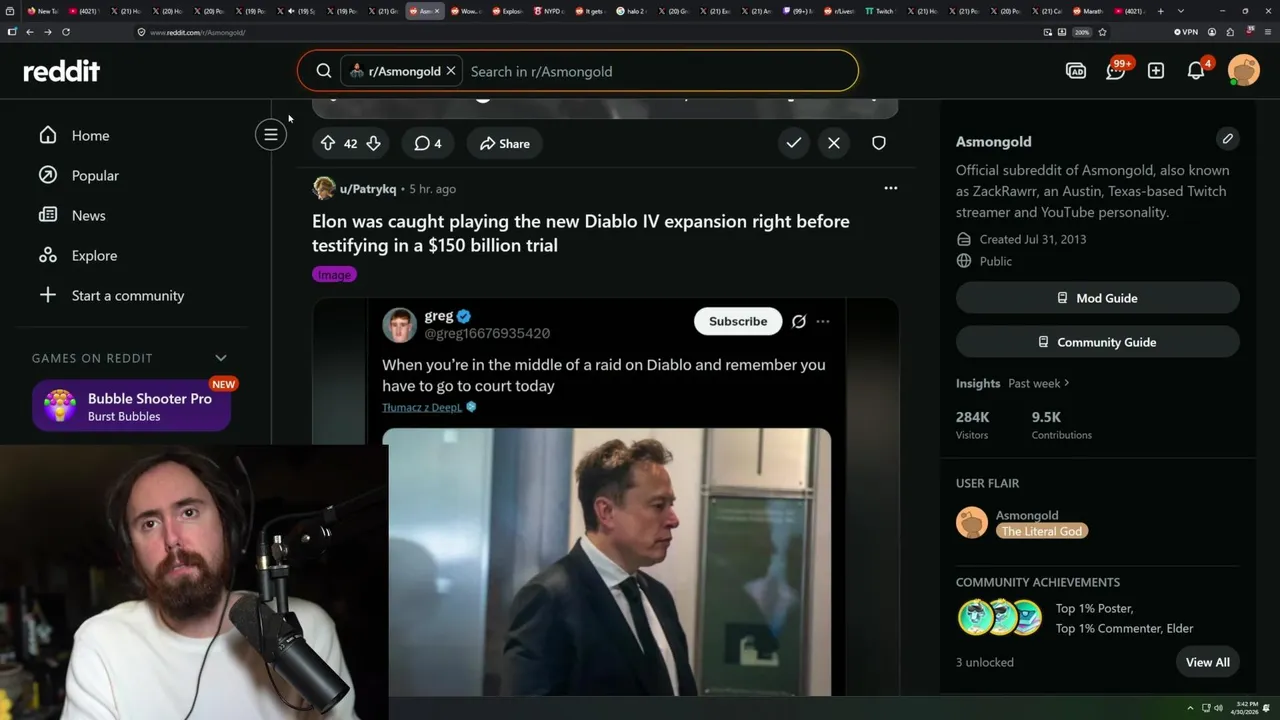This screenshot has width=1280, height=720.
Task: Click the Tłumacz z DeepL link
Action: (421, 407)
